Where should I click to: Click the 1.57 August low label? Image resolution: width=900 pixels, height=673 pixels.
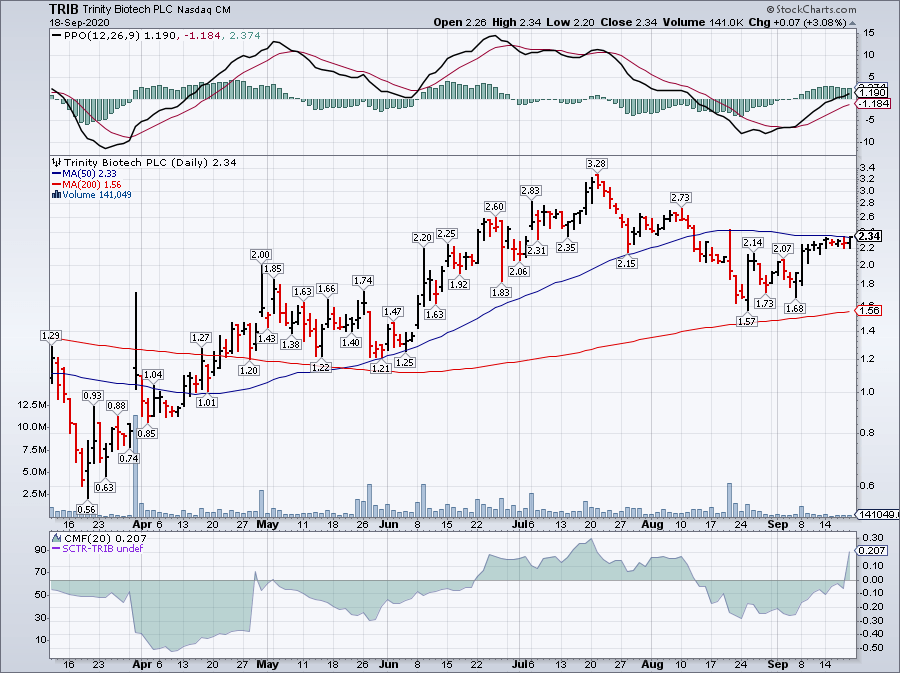pos(746,321)
